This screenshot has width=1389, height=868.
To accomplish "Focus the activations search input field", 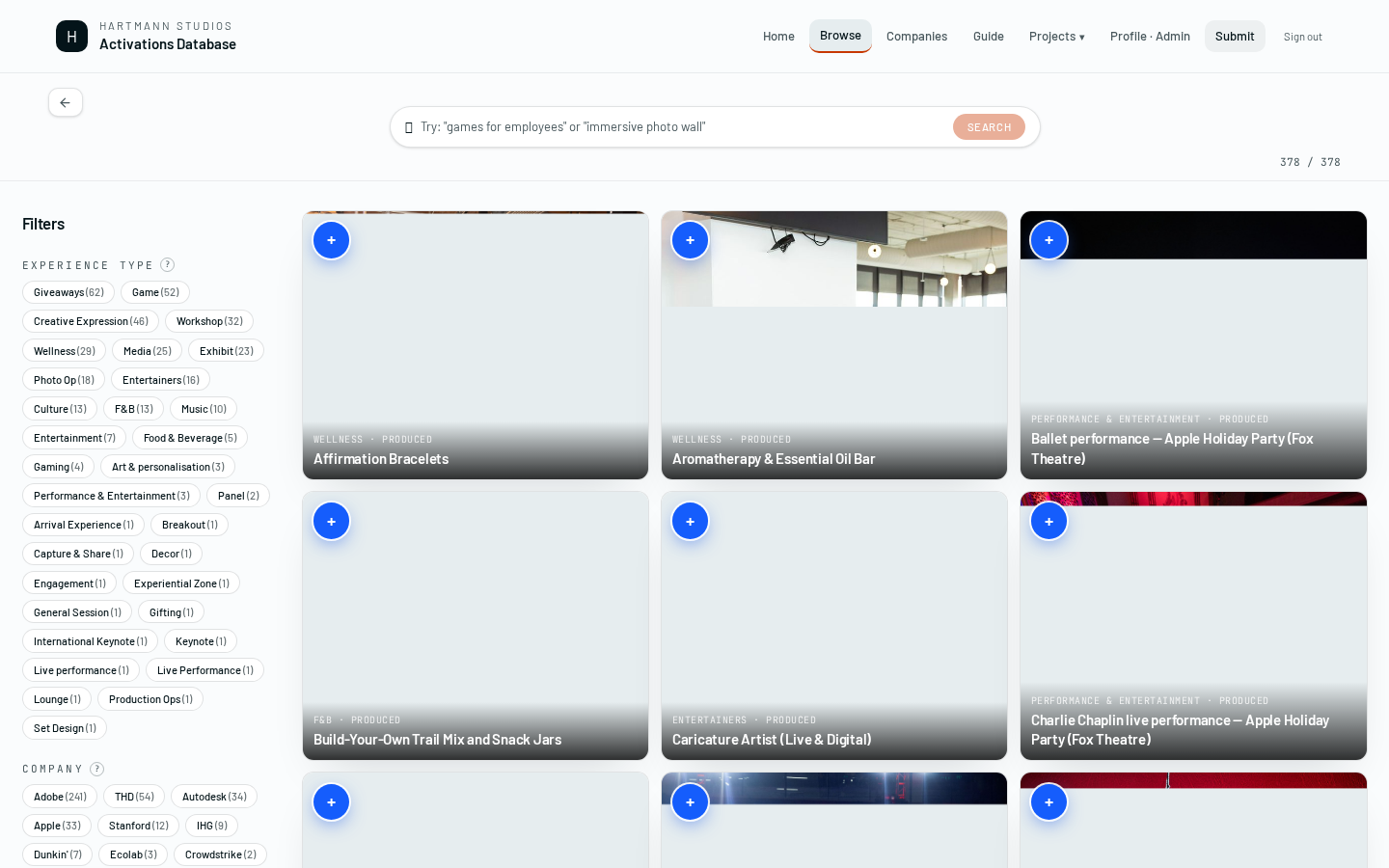I will click(x=680, y=127).
